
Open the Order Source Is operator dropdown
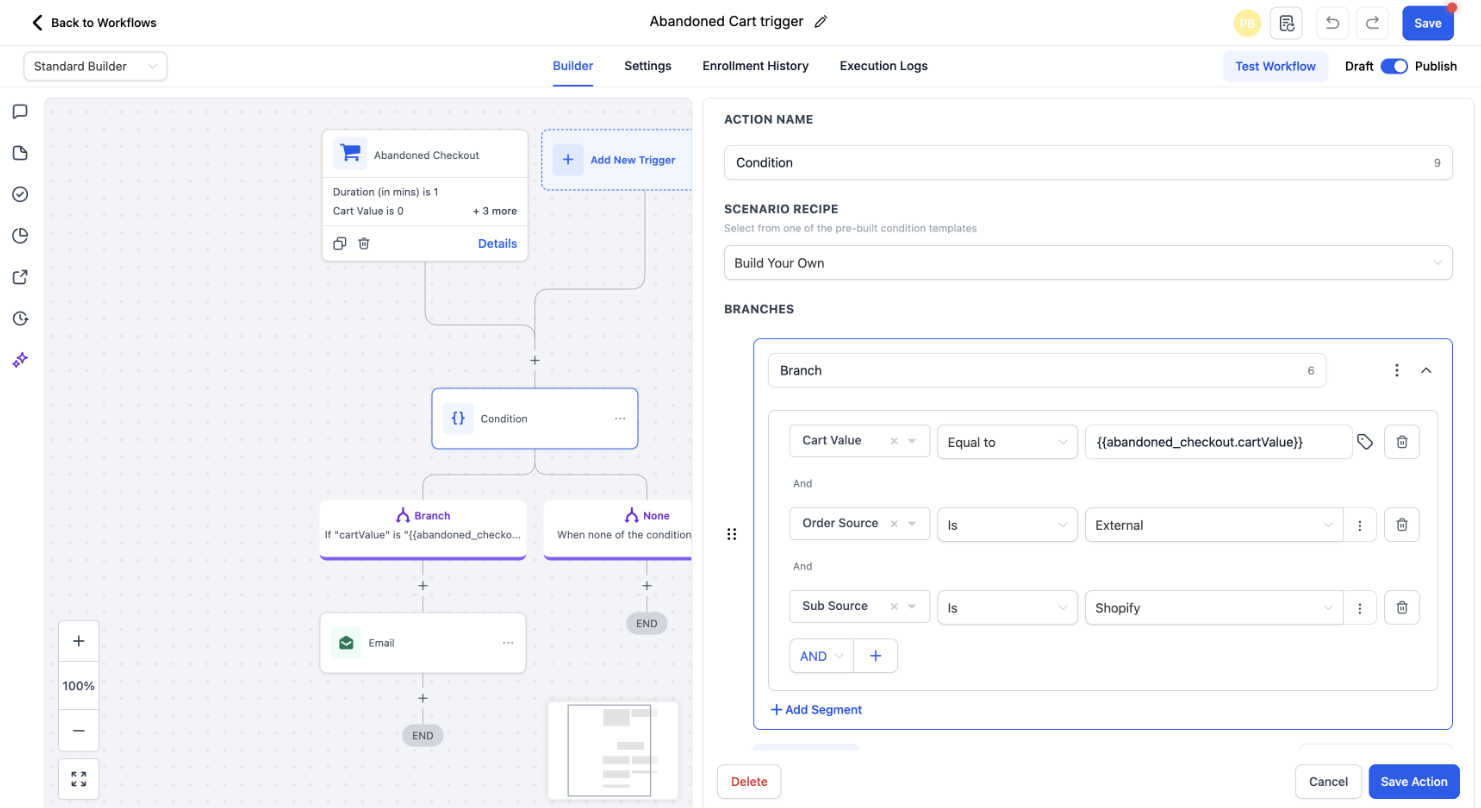(x=1007, y=525)
